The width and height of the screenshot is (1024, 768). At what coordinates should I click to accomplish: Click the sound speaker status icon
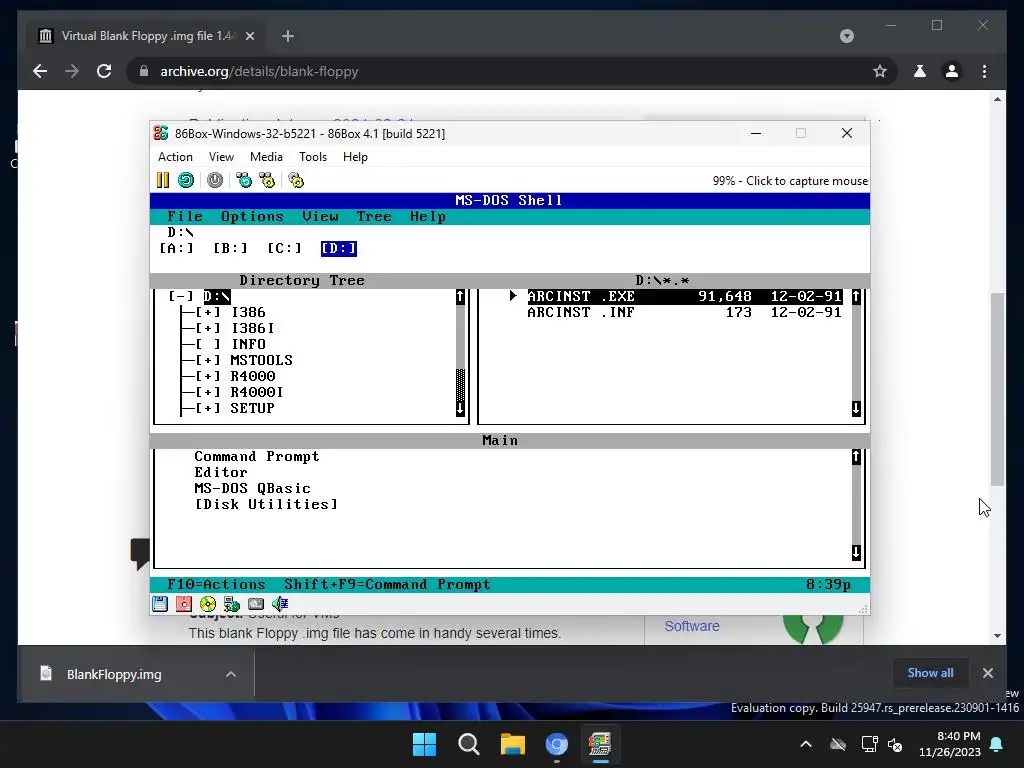280,603
